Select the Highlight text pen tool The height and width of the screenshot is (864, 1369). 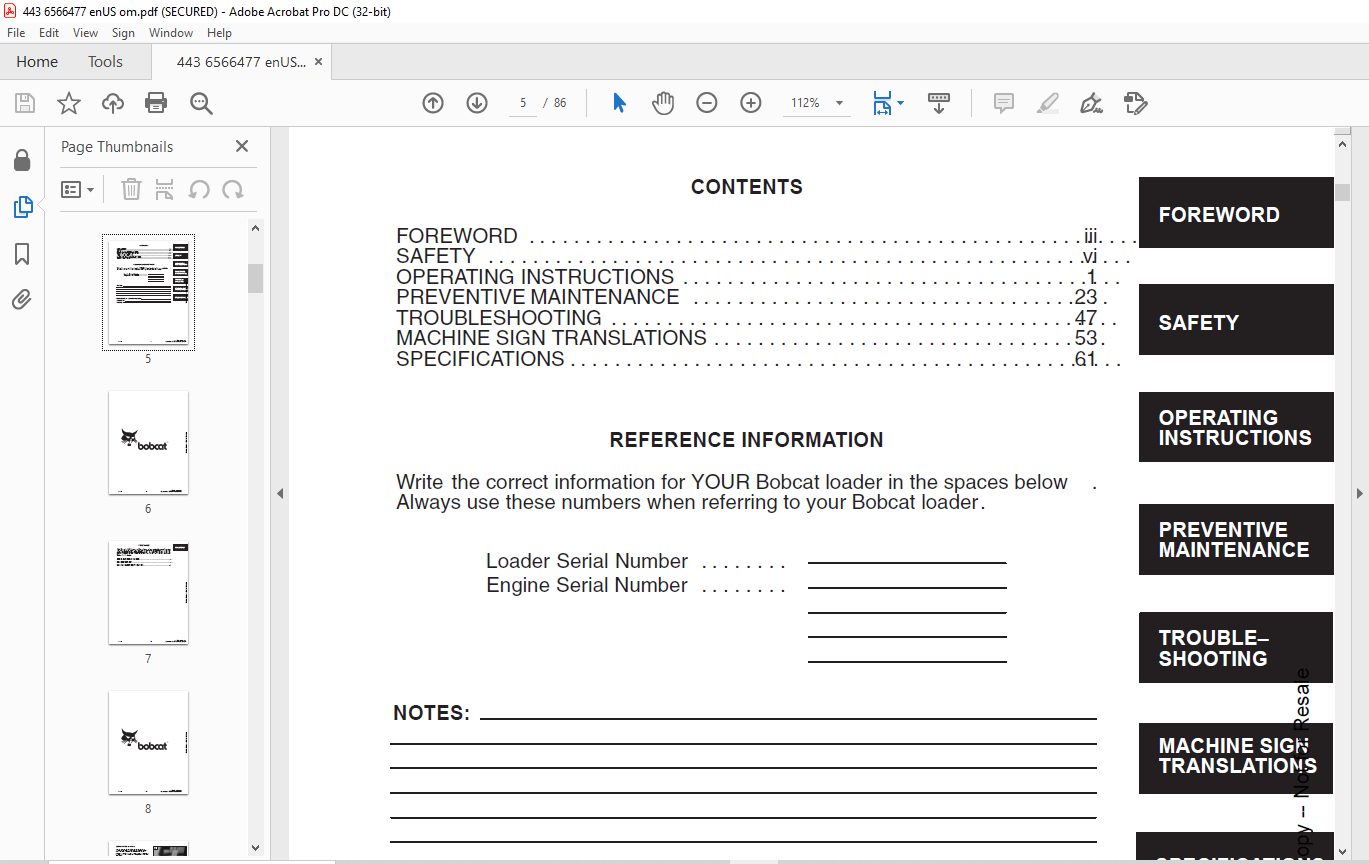coord(1048,103)
